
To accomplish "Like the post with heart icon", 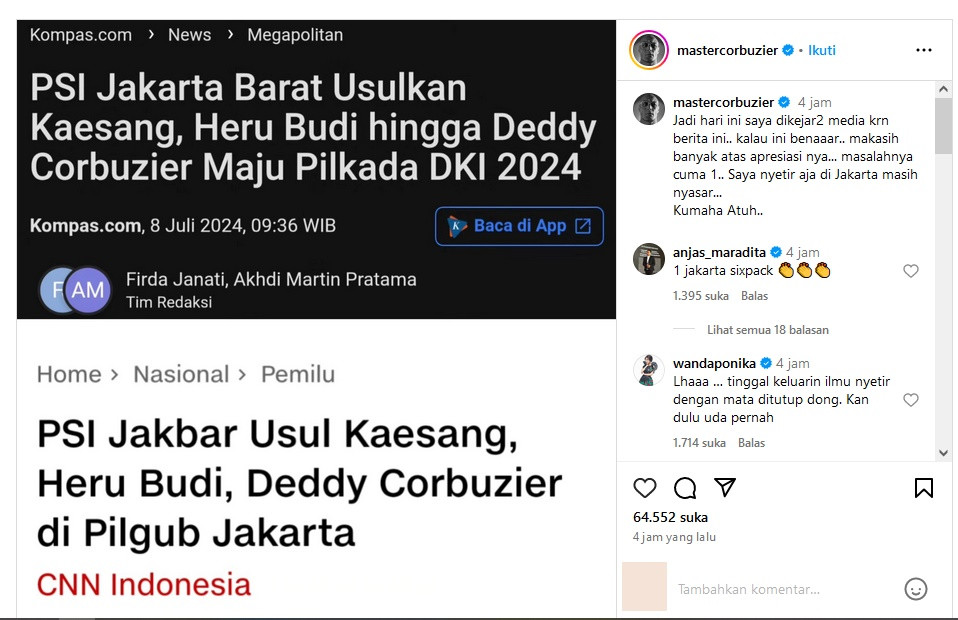I will (x=645, y=487).
